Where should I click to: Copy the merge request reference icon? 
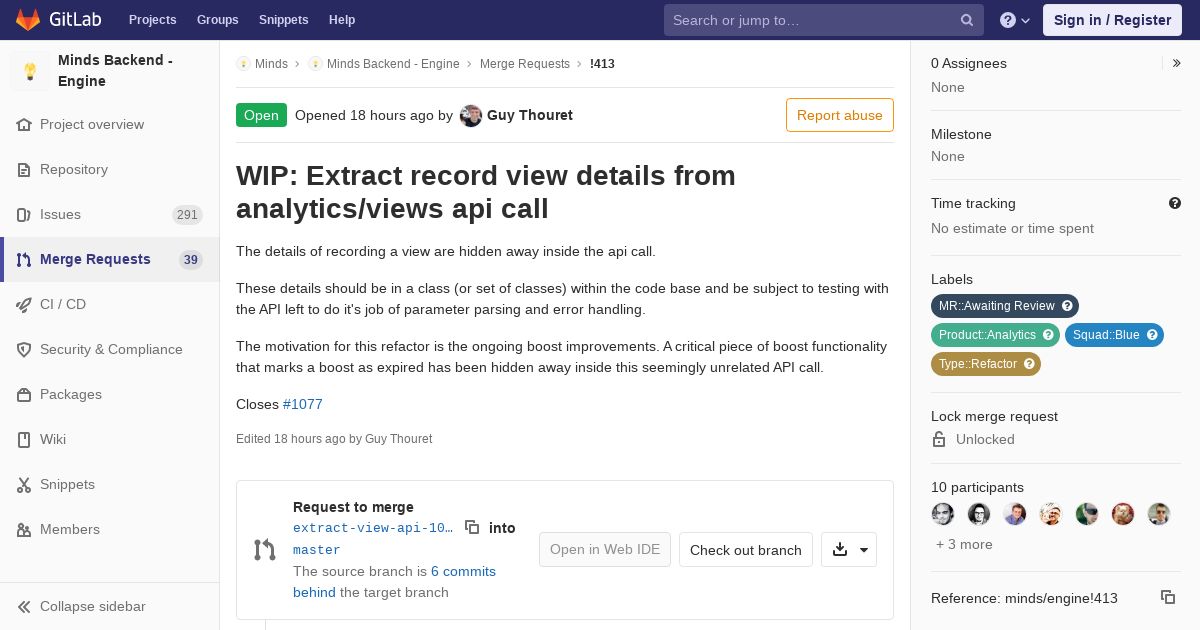(x=1167, y=597)
